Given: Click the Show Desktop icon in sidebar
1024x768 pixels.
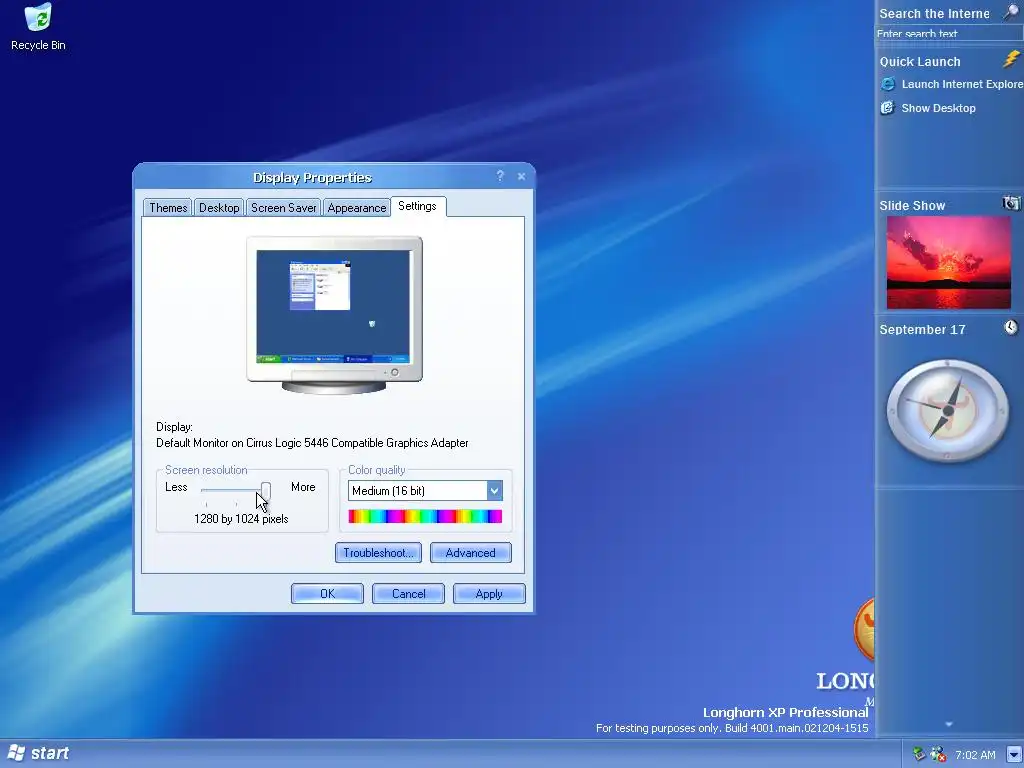Looking at the screenshot, I should pos(888,108).
